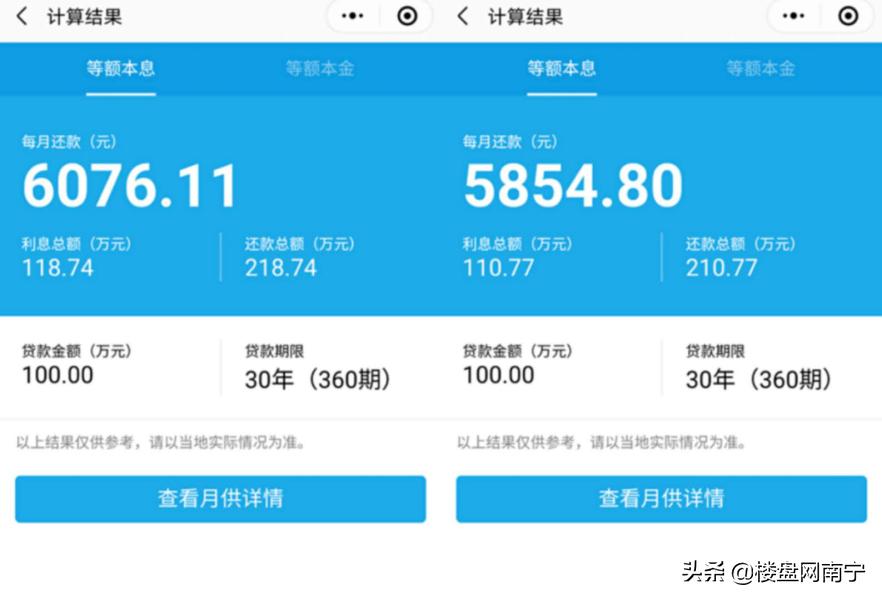Select the highlighted 等额本息 tab on the left
Screen dimensions: 882x600
(x=120, y=70)
